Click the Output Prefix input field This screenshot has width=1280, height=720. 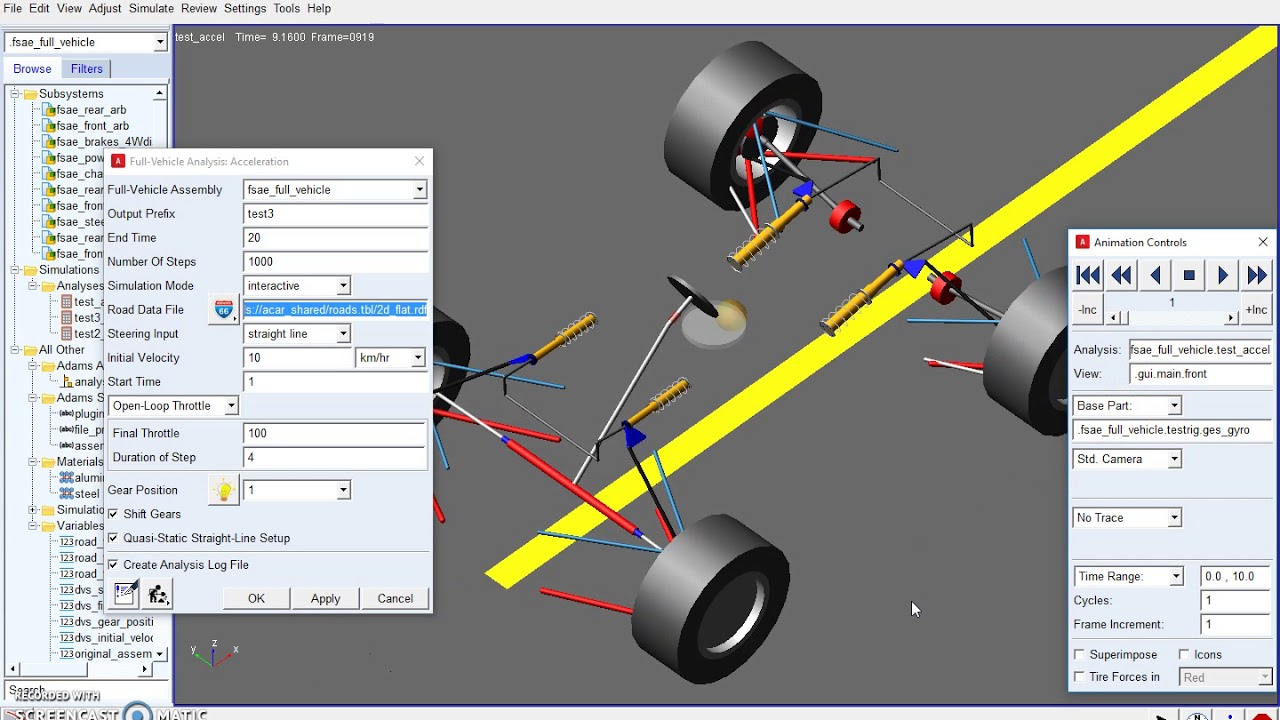[336, 214]
